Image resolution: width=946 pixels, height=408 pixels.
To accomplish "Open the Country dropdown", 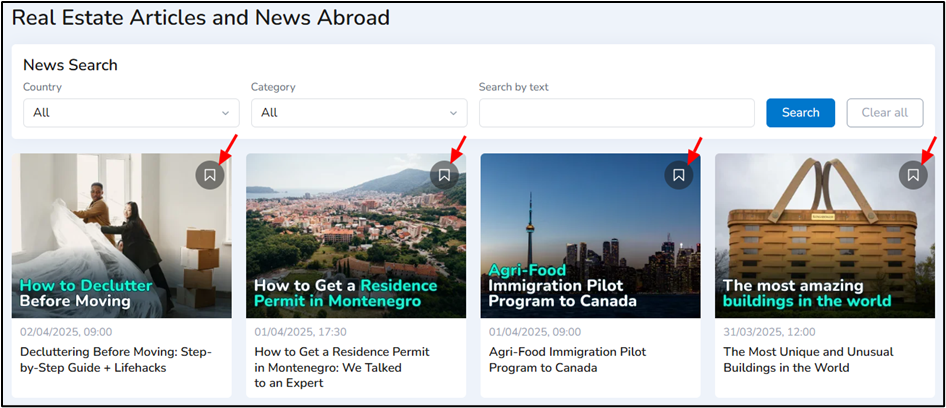I will [x=131, y=113].
